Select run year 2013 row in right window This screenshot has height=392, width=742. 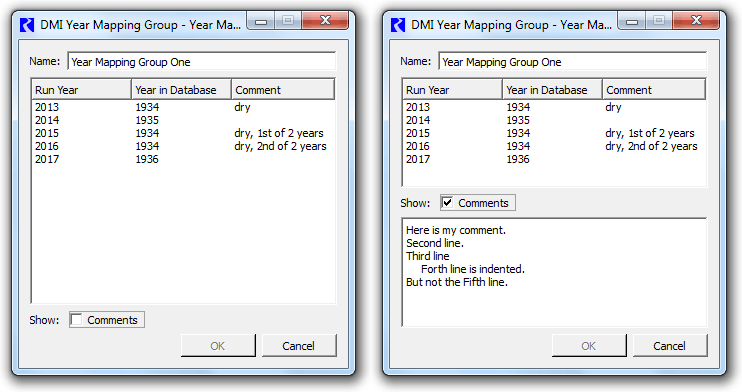[x=554, y=107]
